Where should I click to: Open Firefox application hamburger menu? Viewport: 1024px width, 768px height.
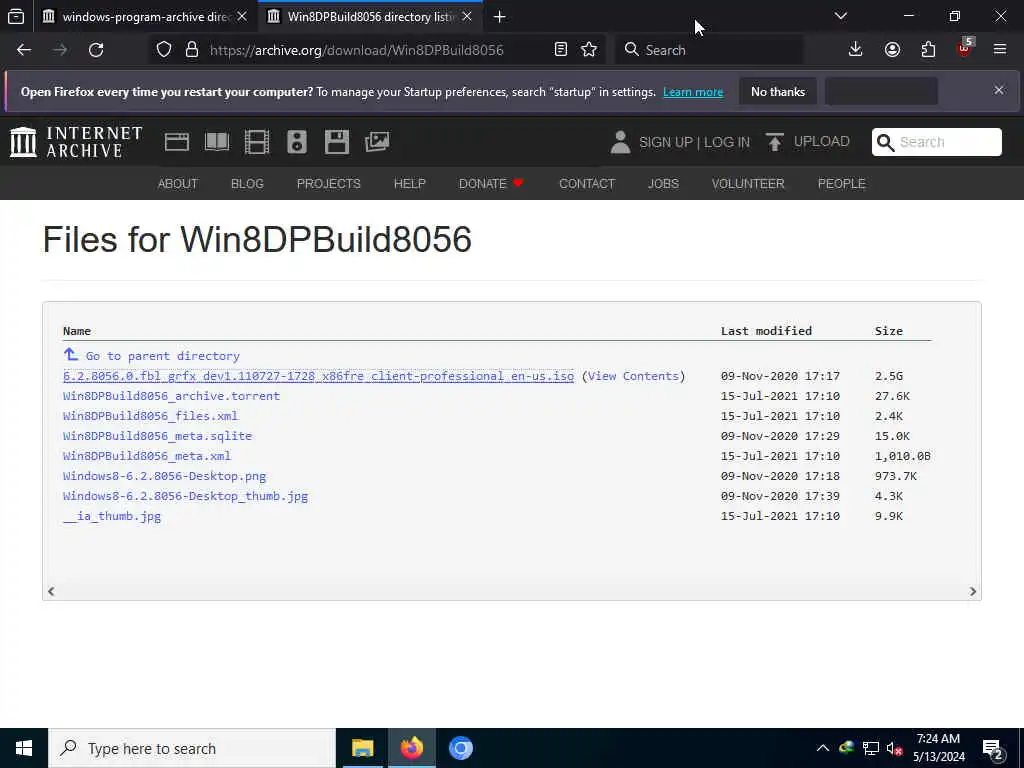[x=1000, y=50]
